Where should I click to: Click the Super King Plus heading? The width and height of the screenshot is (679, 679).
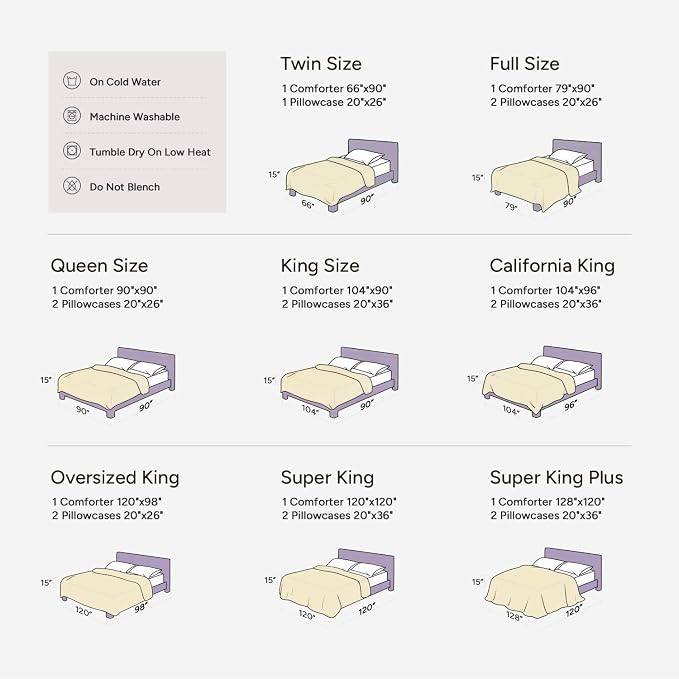556,478
